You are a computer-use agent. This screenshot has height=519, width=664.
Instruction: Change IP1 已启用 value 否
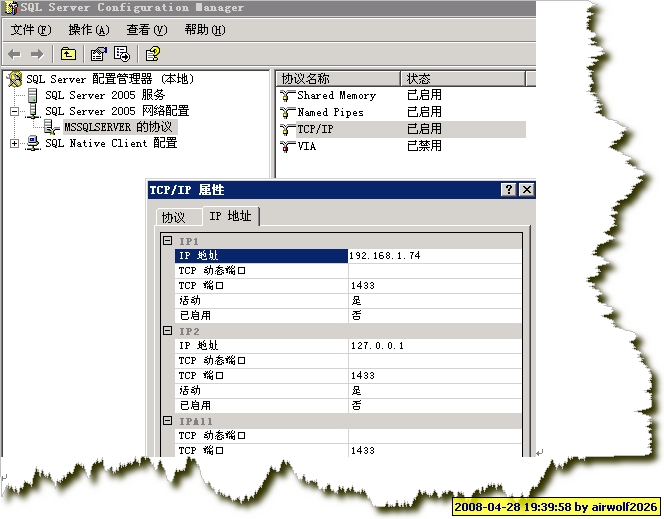point(434,315)
